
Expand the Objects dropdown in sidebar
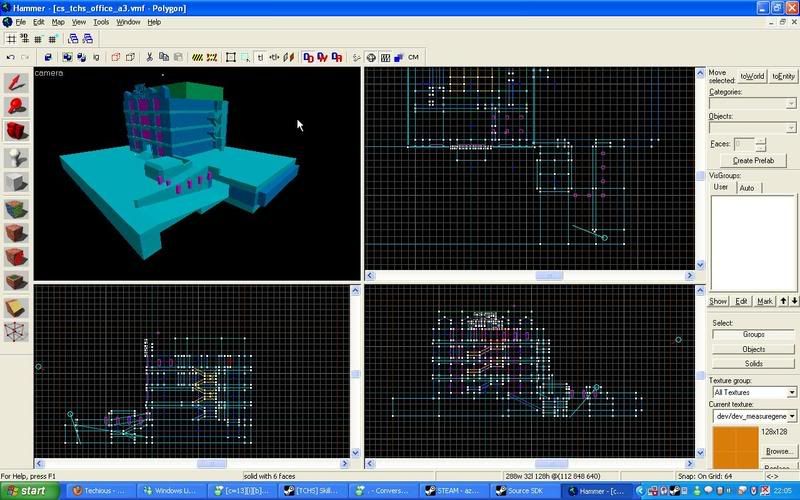point(791,128)
